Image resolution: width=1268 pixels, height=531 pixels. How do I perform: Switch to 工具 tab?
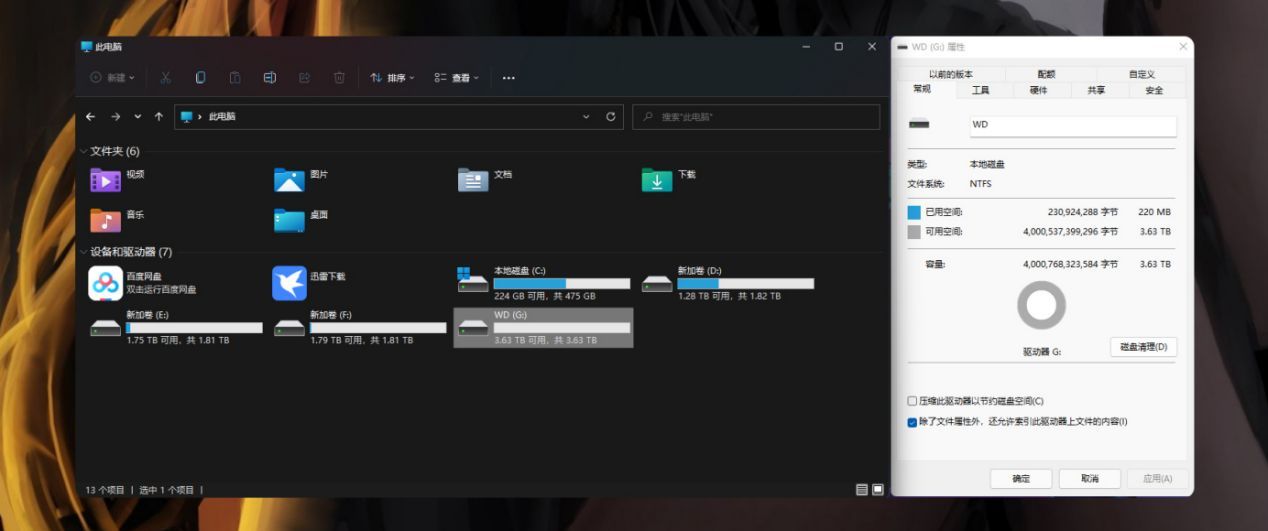tap(980, 90)
